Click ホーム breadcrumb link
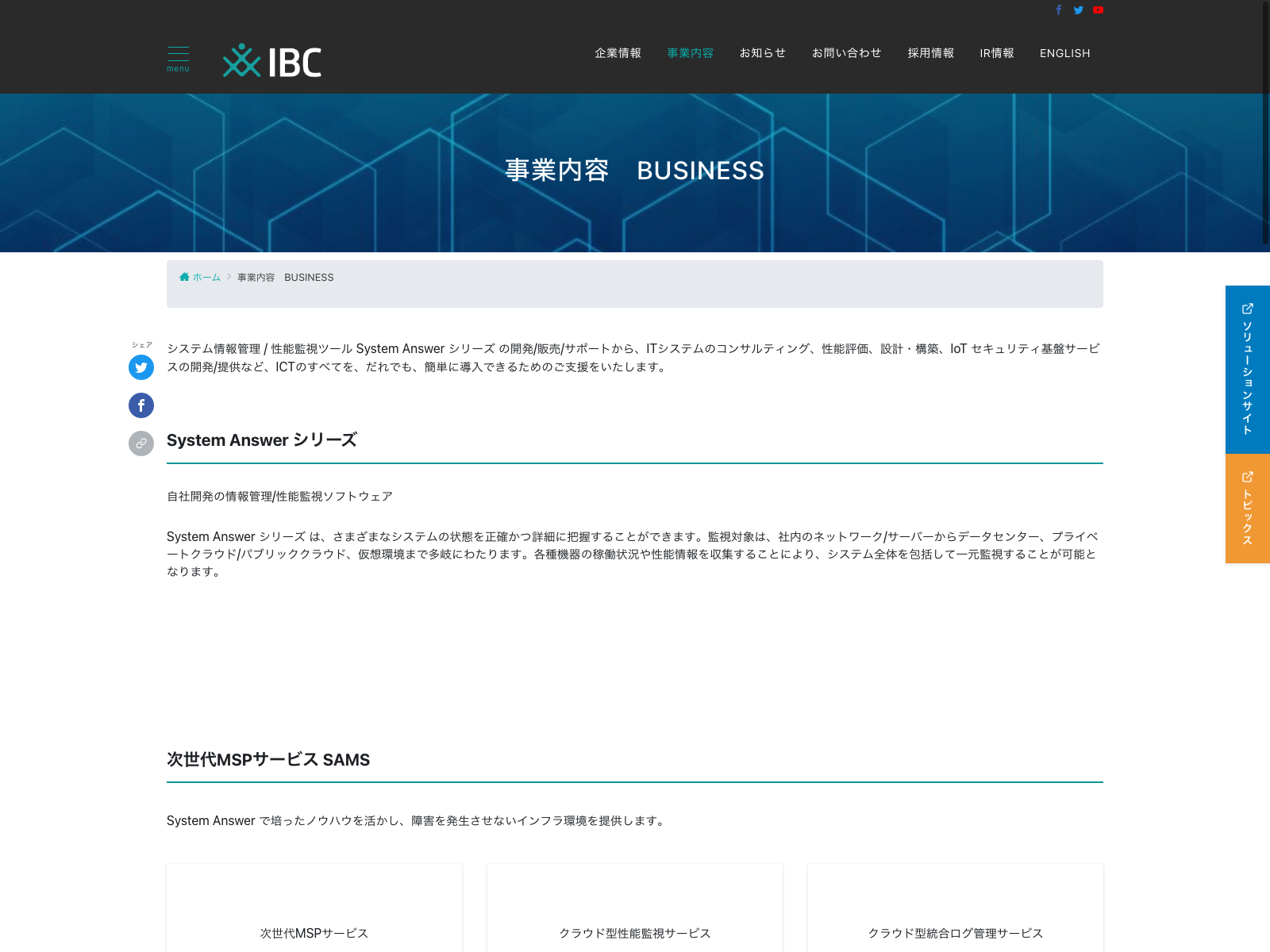 coord(206,278)
